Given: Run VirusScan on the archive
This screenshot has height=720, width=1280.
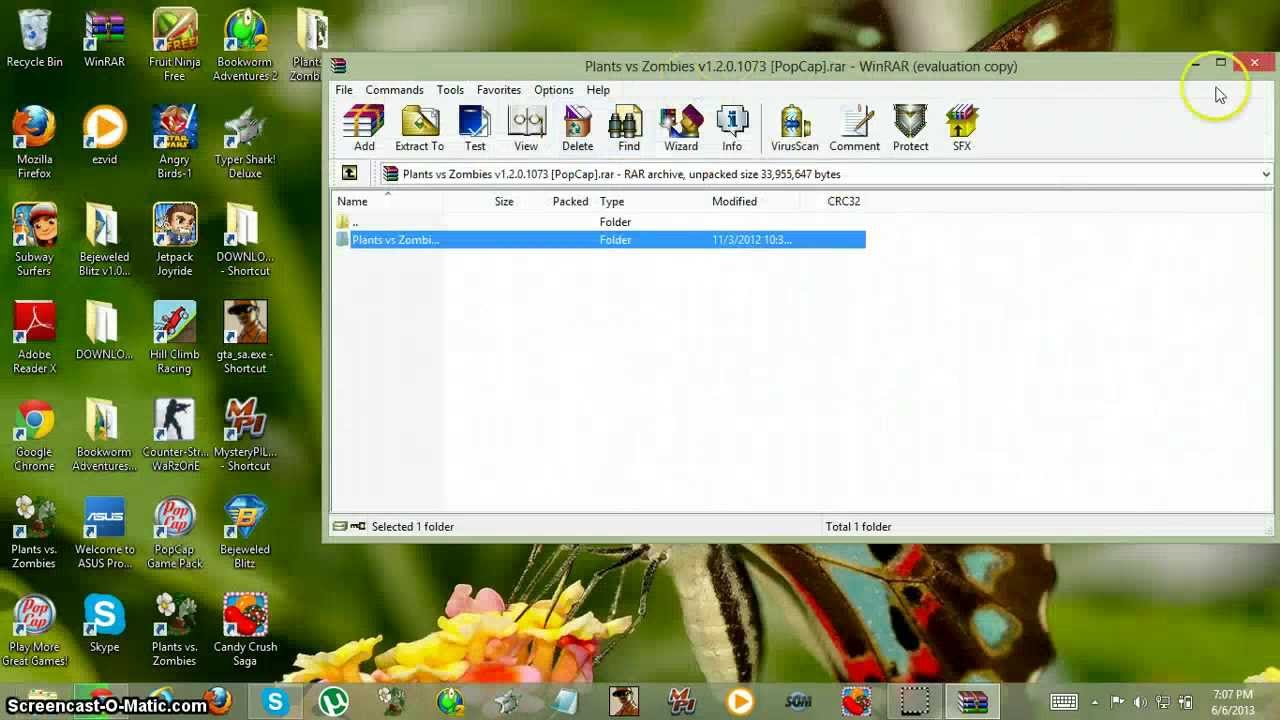Looking at the screenshot, I should pyautogui.click(x=795, y=128).
